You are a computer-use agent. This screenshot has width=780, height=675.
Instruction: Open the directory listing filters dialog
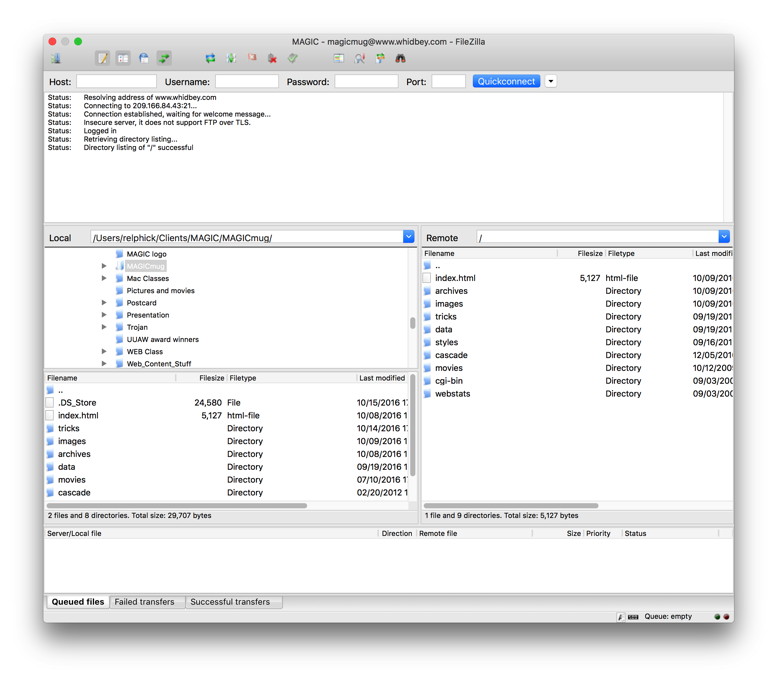pyautogui.click(x=339, y=59)
